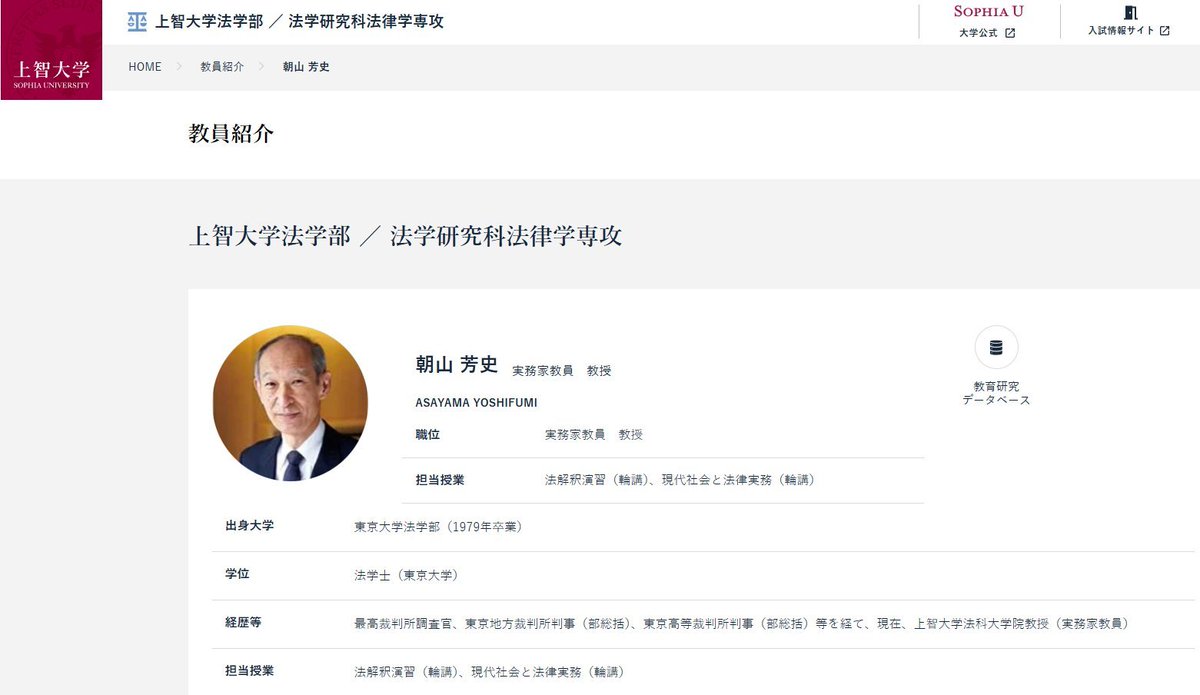Click the 職位 row label
The height and width of the screenshot is (695, 1200).
pos(427,435)
